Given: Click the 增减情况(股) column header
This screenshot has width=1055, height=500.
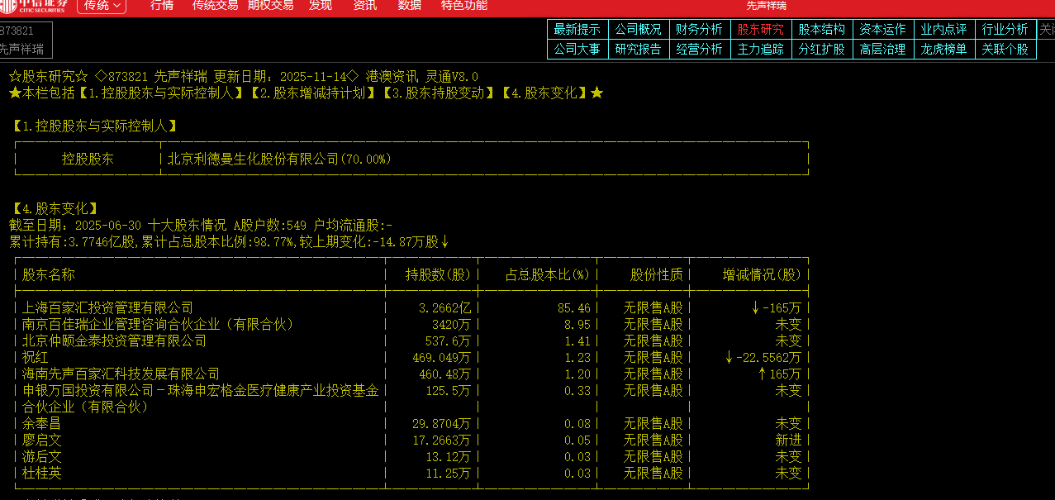Looking at the screenshot, I should (x=762, y=275).
